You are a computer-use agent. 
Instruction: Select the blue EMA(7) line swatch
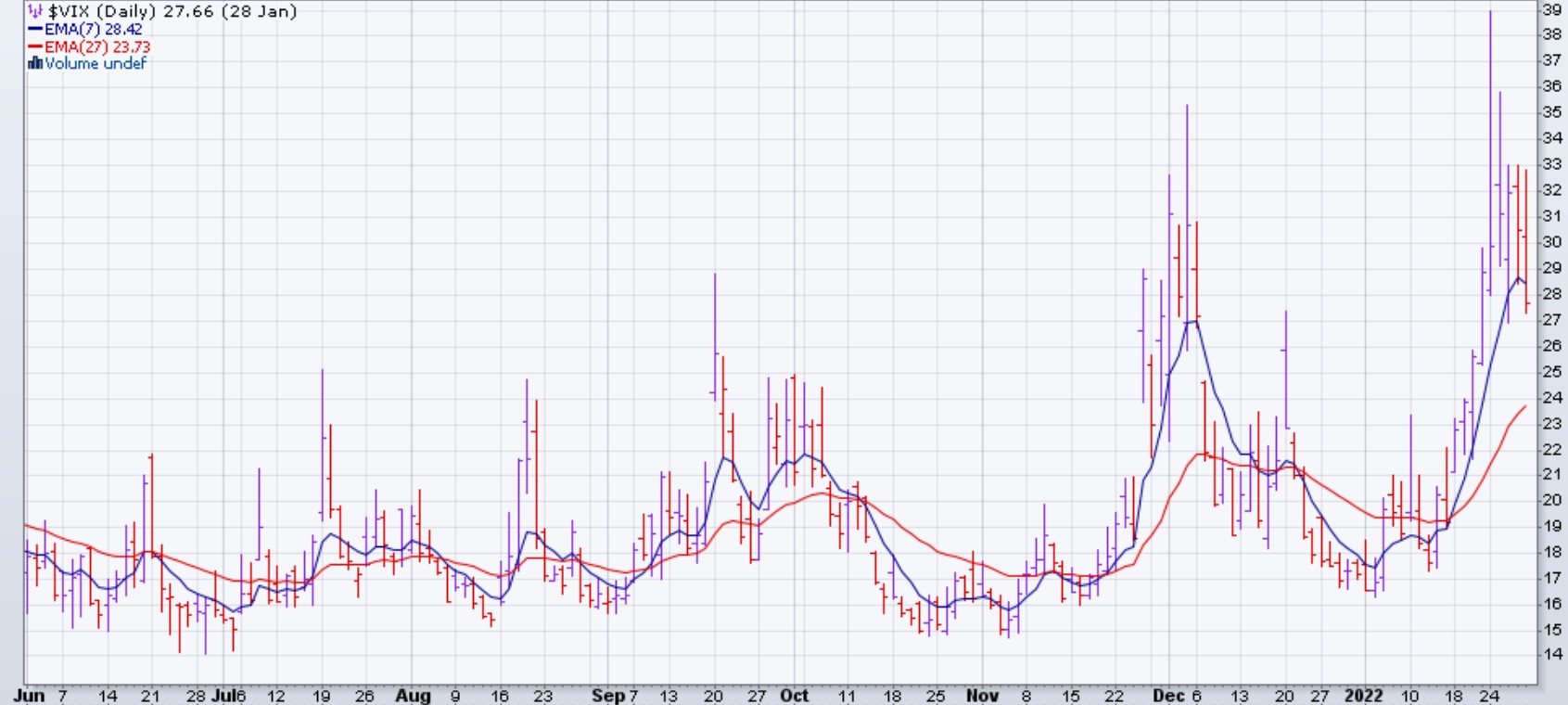[x=35, y=30]
